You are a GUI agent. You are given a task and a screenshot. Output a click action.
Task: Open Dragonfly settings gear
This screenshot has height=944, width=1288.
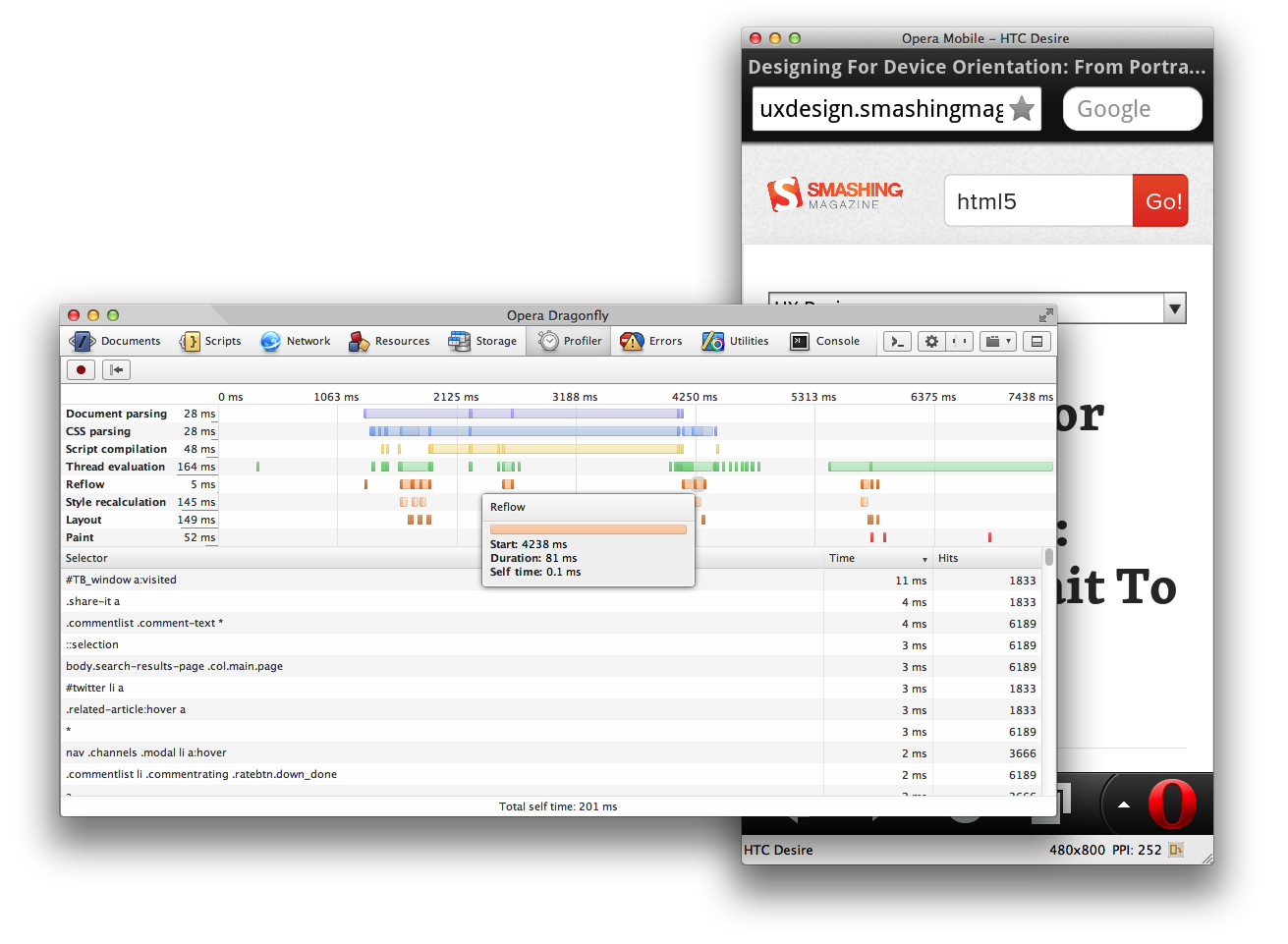coord(931,341)
